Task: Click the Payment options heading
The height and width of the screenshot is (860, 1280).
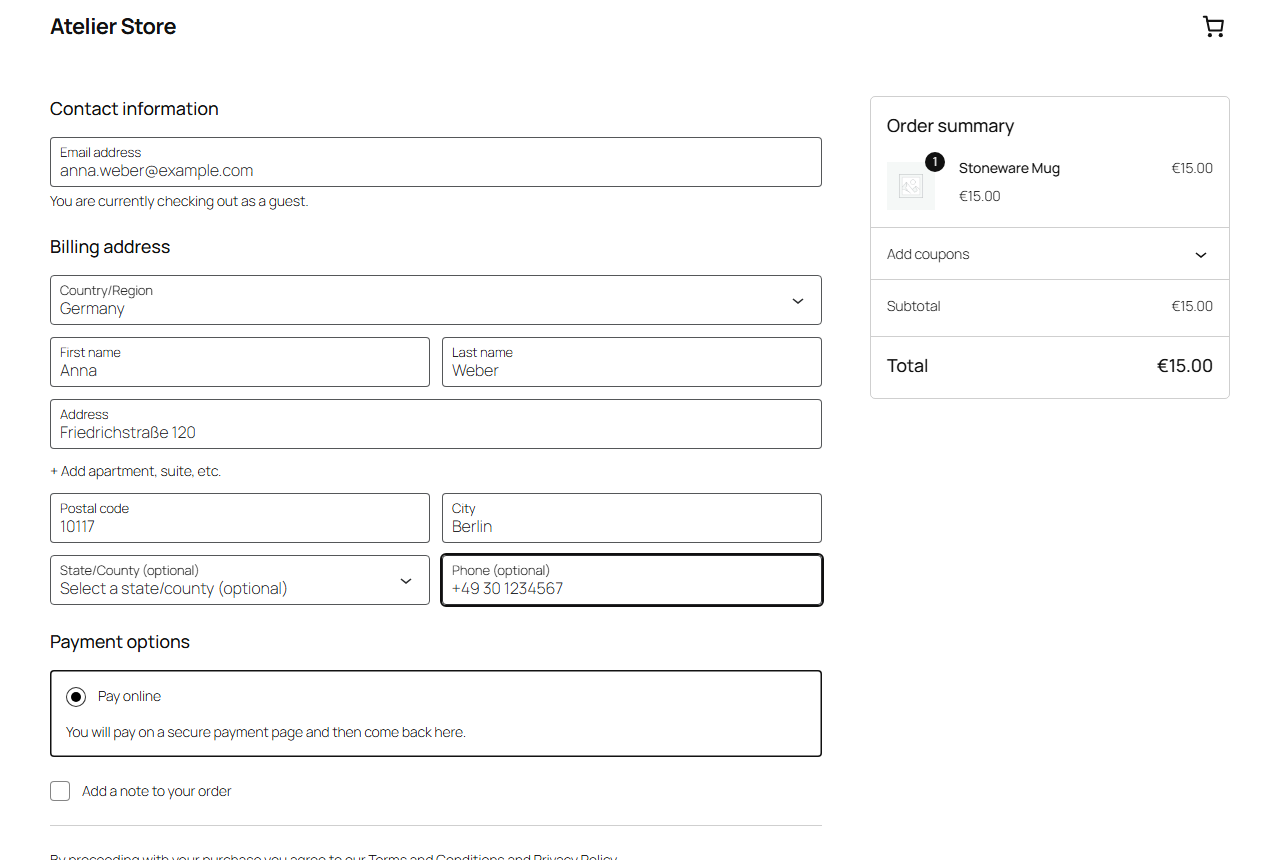Action: coord(120,642)
